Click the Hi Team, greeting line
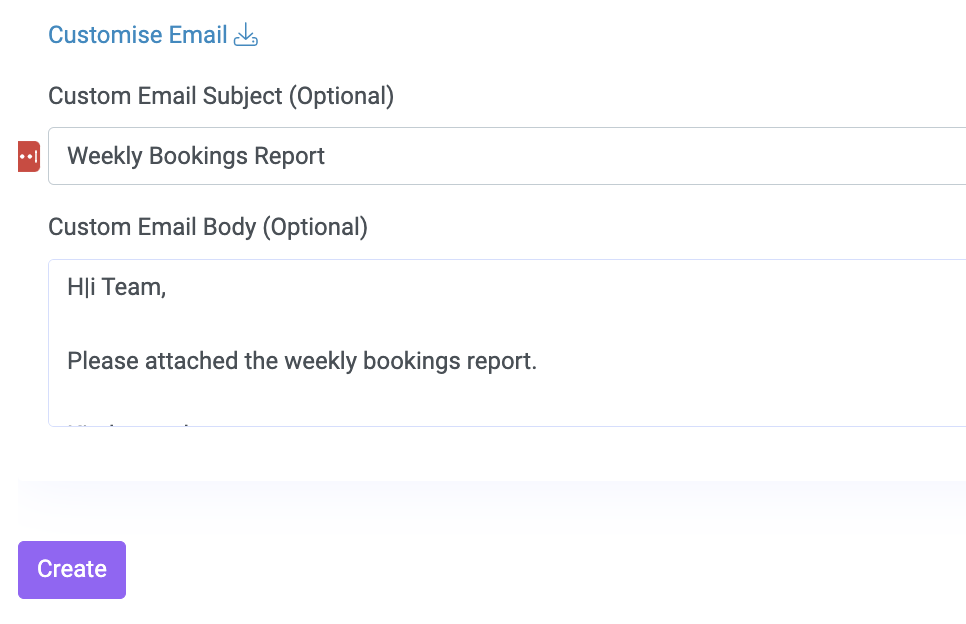This screenshot has height=624, width=966. (117, 287)
